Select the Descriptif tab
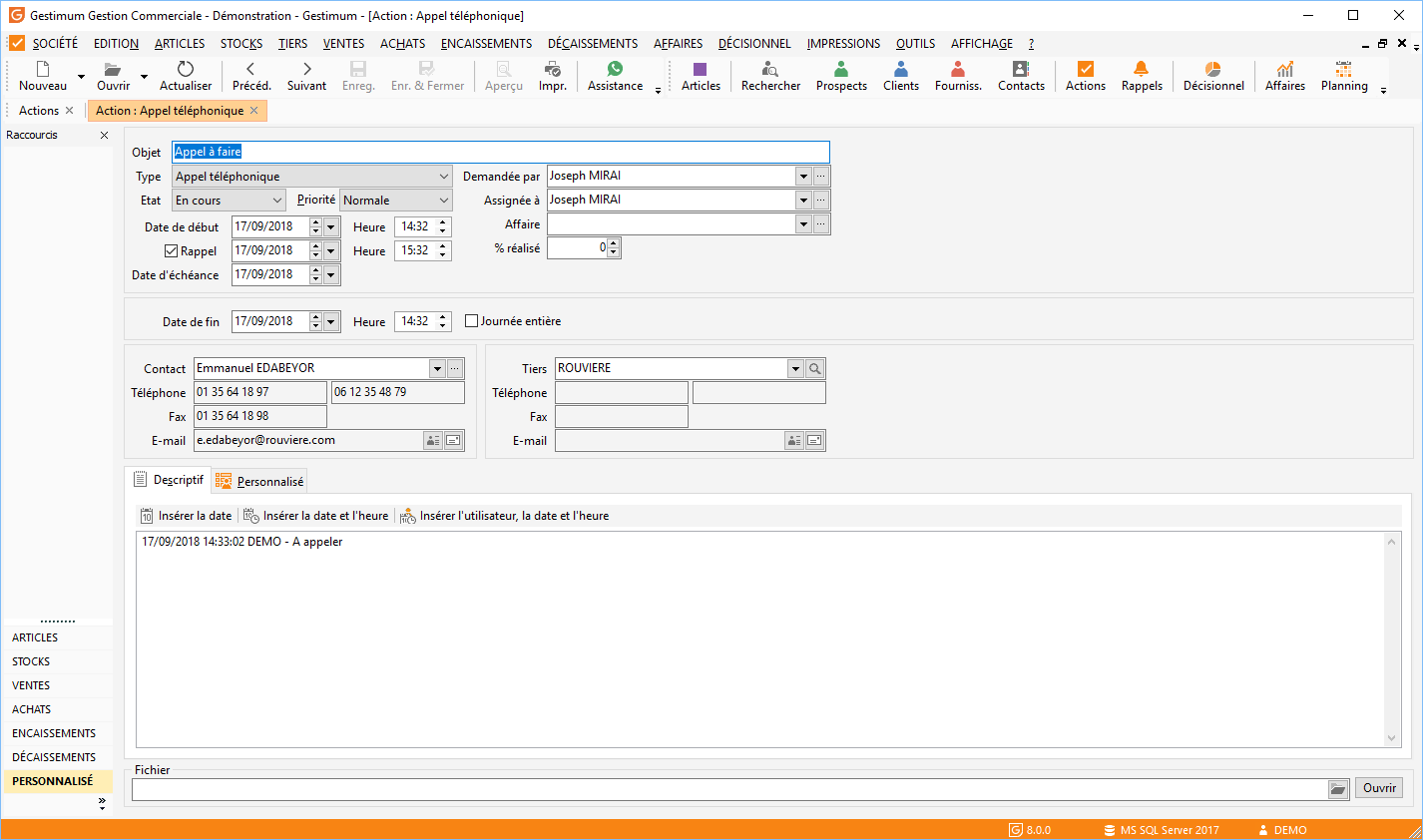1423x840 pixels. pos(168,480)
